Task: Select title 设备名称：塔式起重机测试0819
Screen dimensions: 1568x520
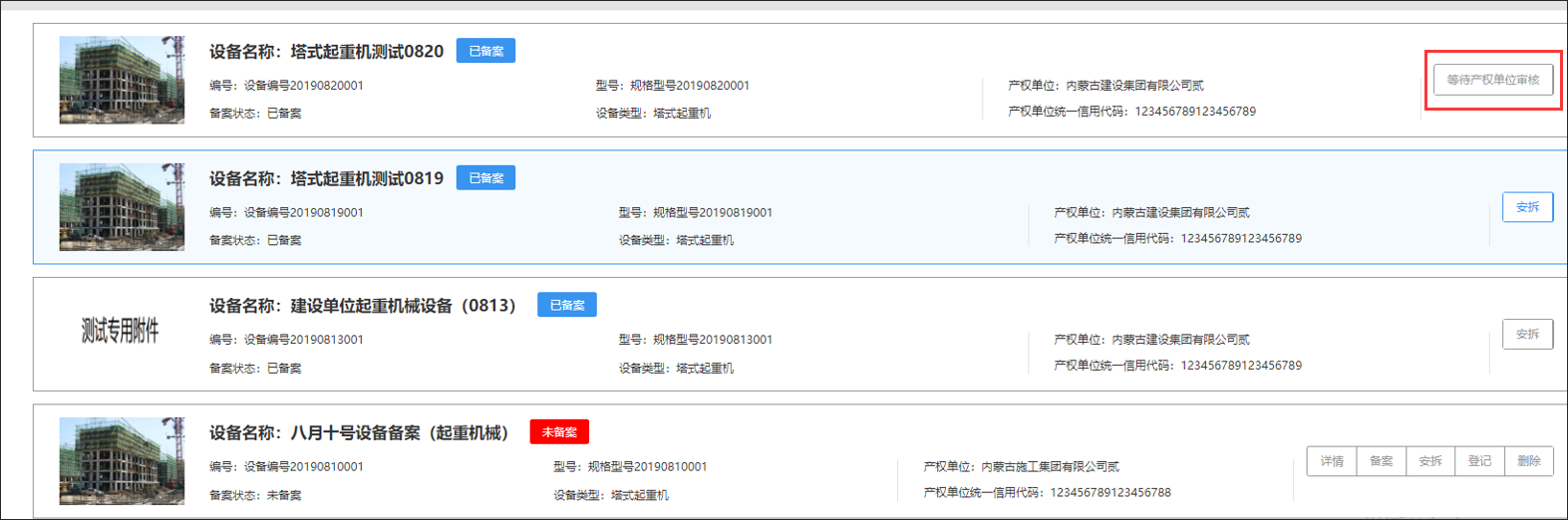Action: [326, 178]
